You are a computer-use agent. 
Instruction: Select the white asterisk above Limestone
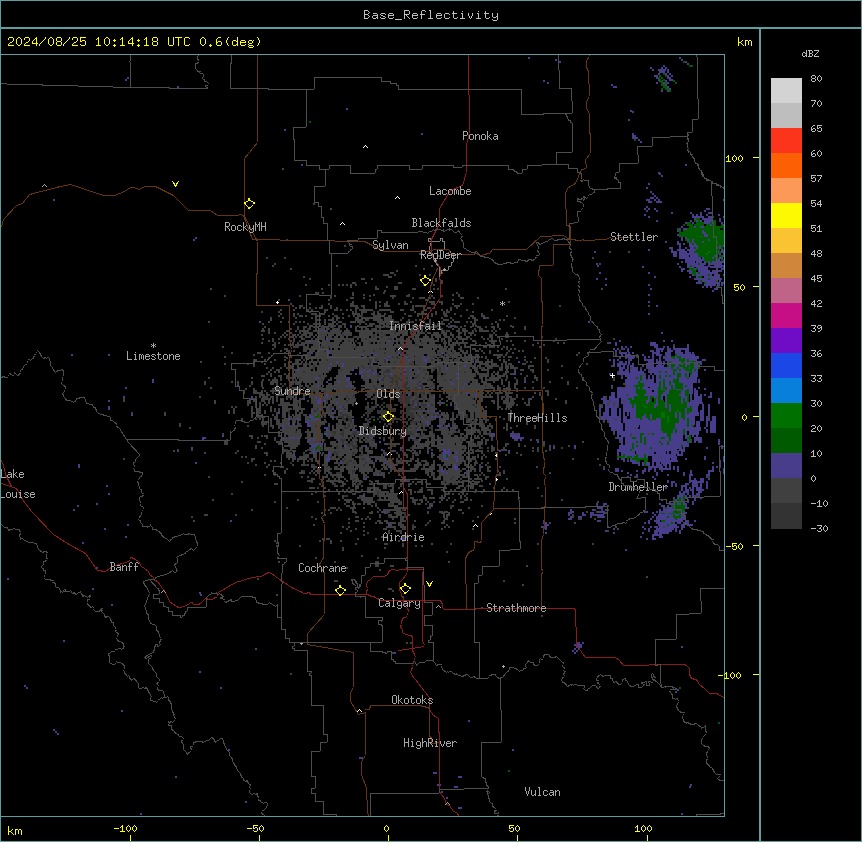click(153, 346)
